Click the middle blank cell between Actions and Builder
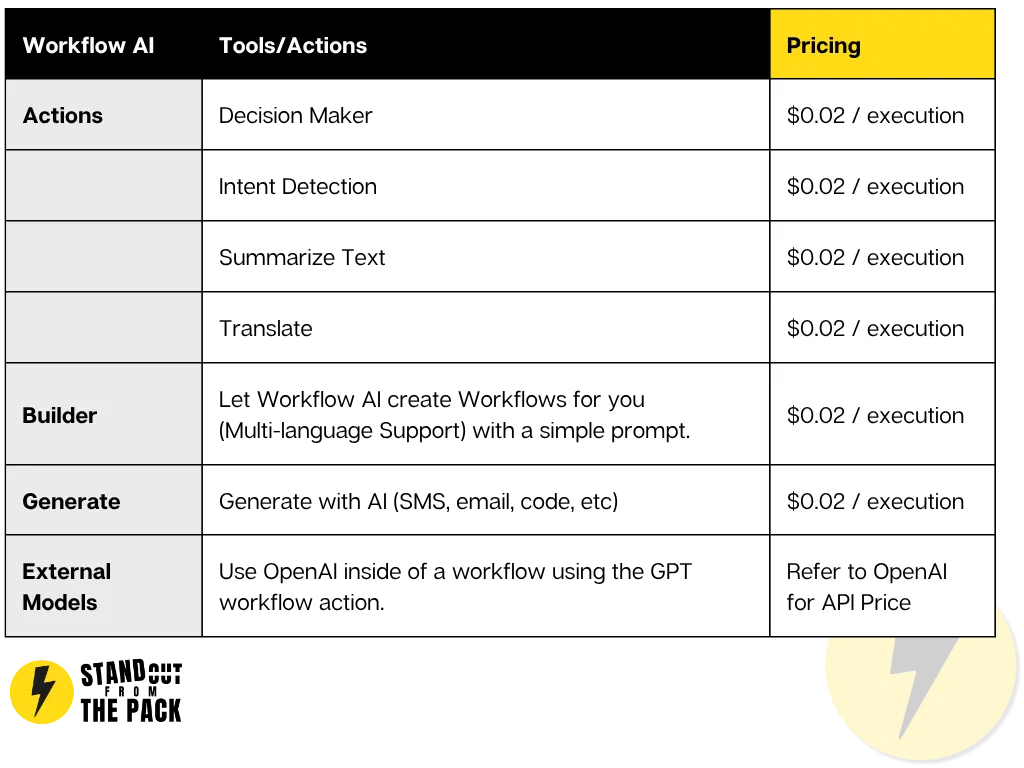Viewport: 1024px width, 768px height. [x=104, y=257]
